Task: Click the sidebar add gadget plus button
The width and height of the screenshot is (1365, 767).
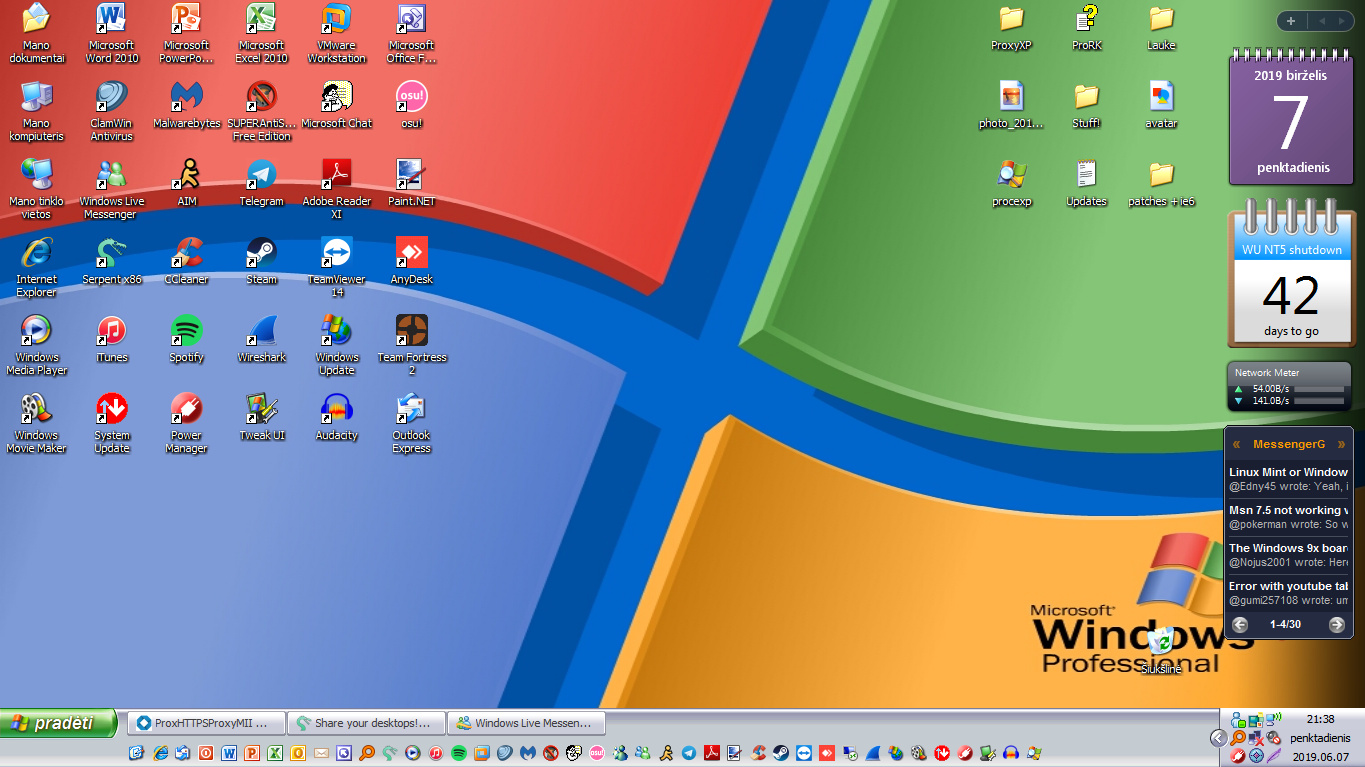Action: click(1291, 21)
